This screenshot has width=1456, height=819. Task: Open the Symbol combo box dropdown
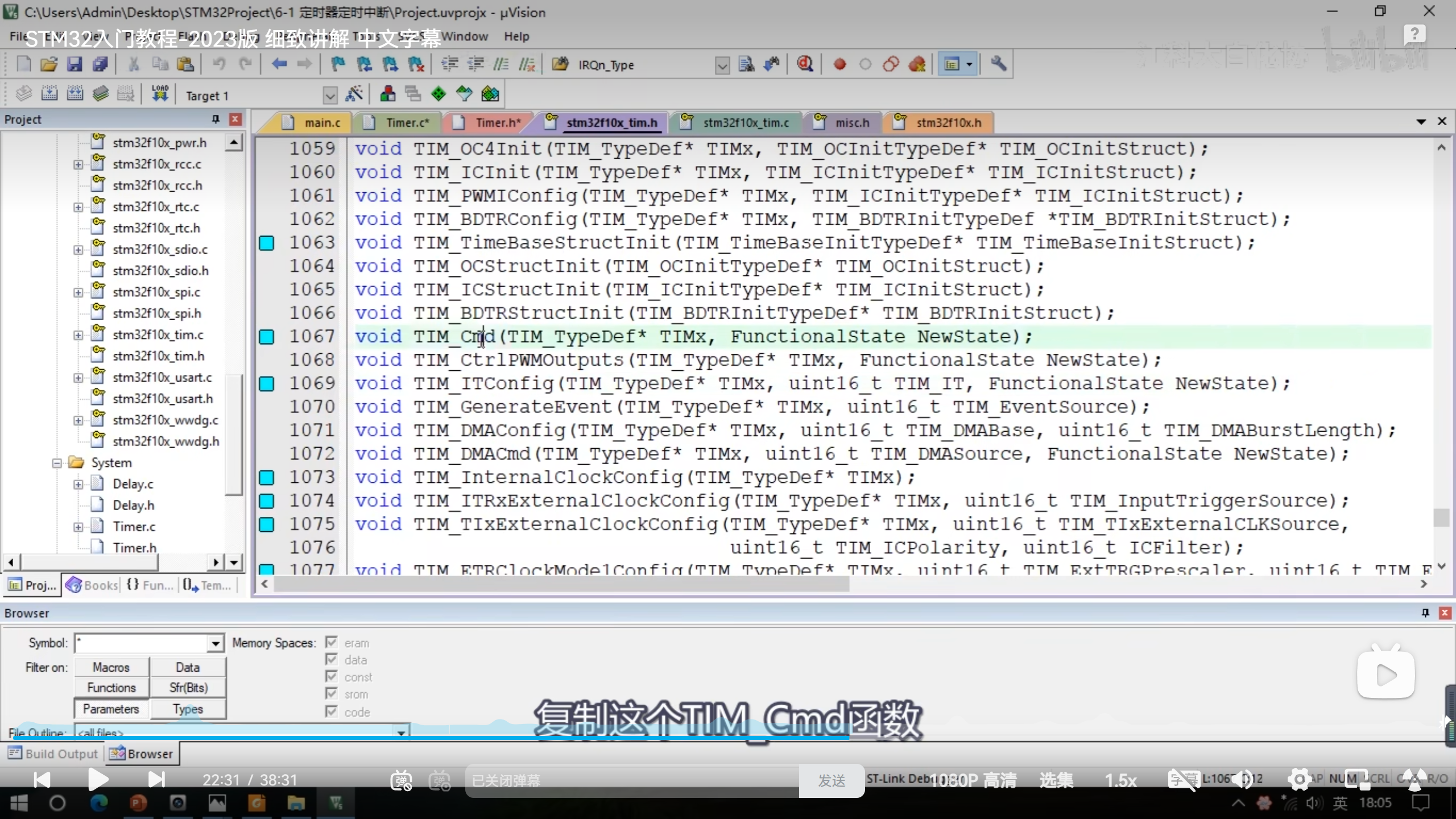(x=215, y=643)
